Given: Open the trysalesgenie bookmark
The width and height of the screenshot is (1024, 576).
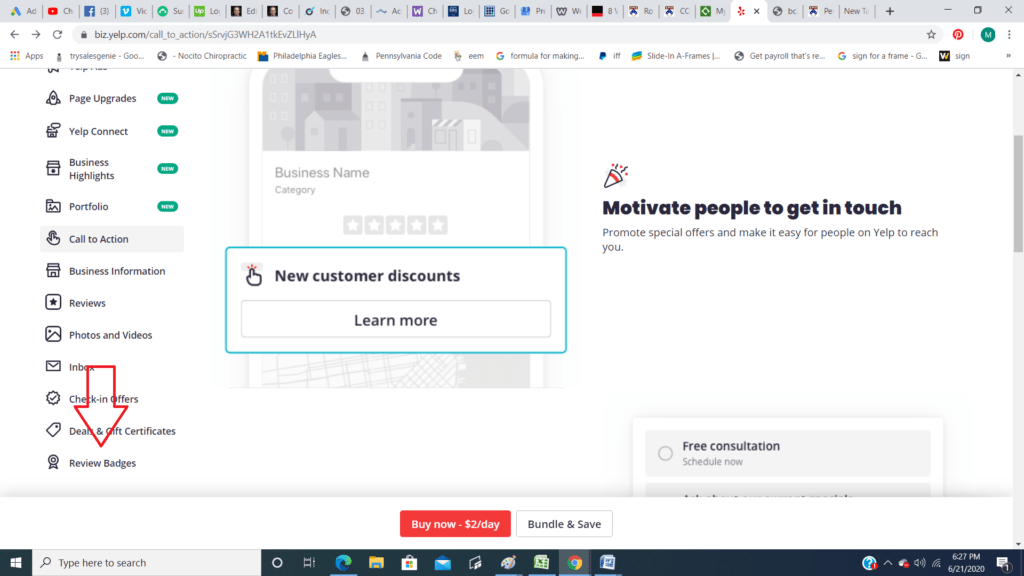Looking at the screenshot, I should point(100,56).
